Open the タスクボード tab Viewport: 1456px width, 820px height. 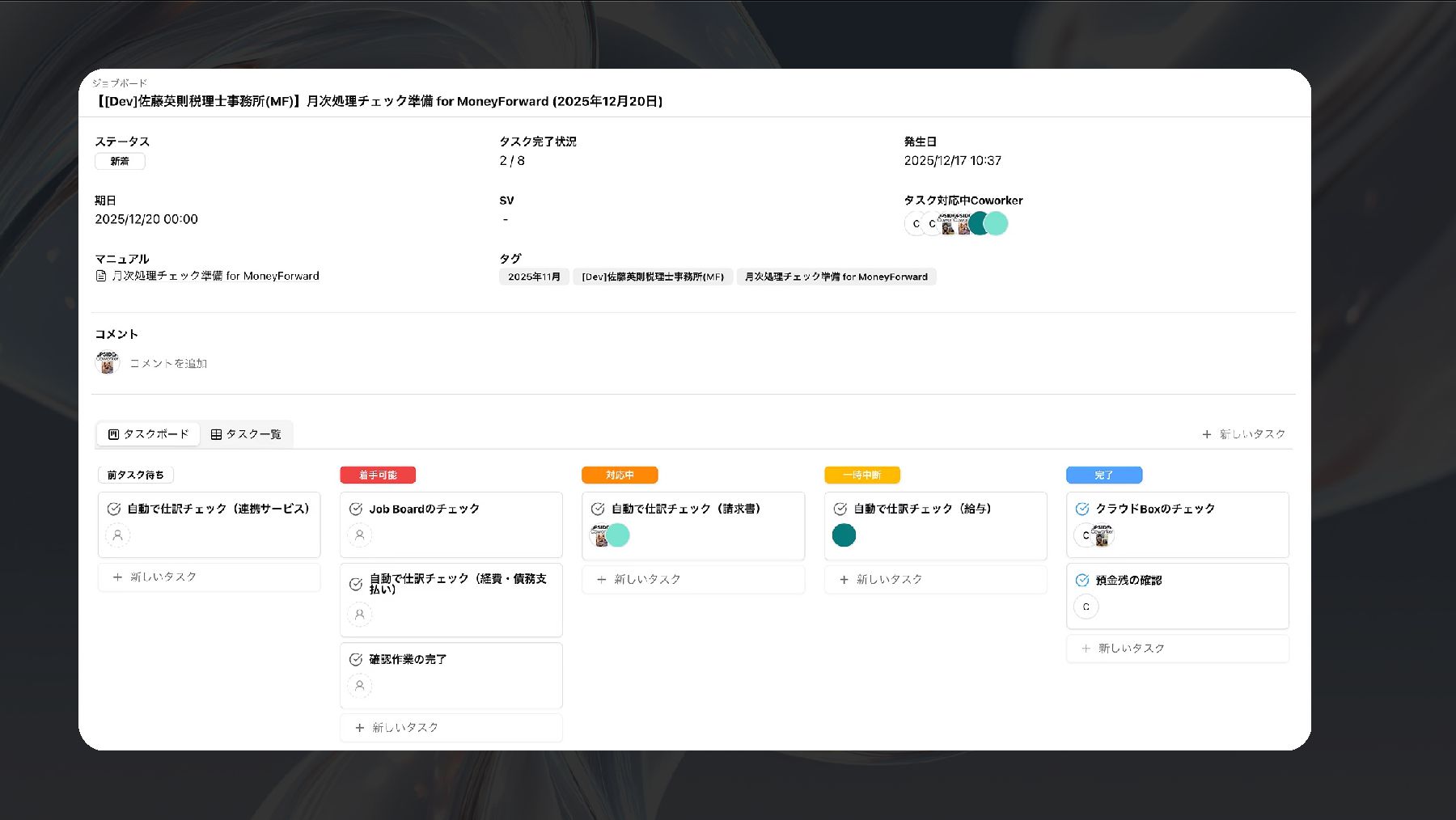tap(148, 434)
